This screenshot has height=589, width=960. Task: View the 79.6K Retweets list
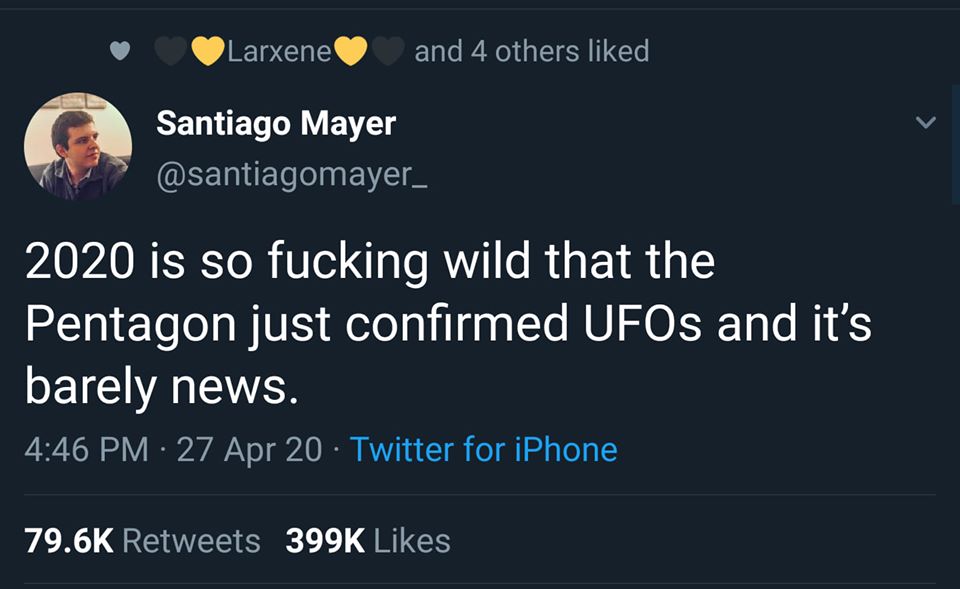(142, 541)
